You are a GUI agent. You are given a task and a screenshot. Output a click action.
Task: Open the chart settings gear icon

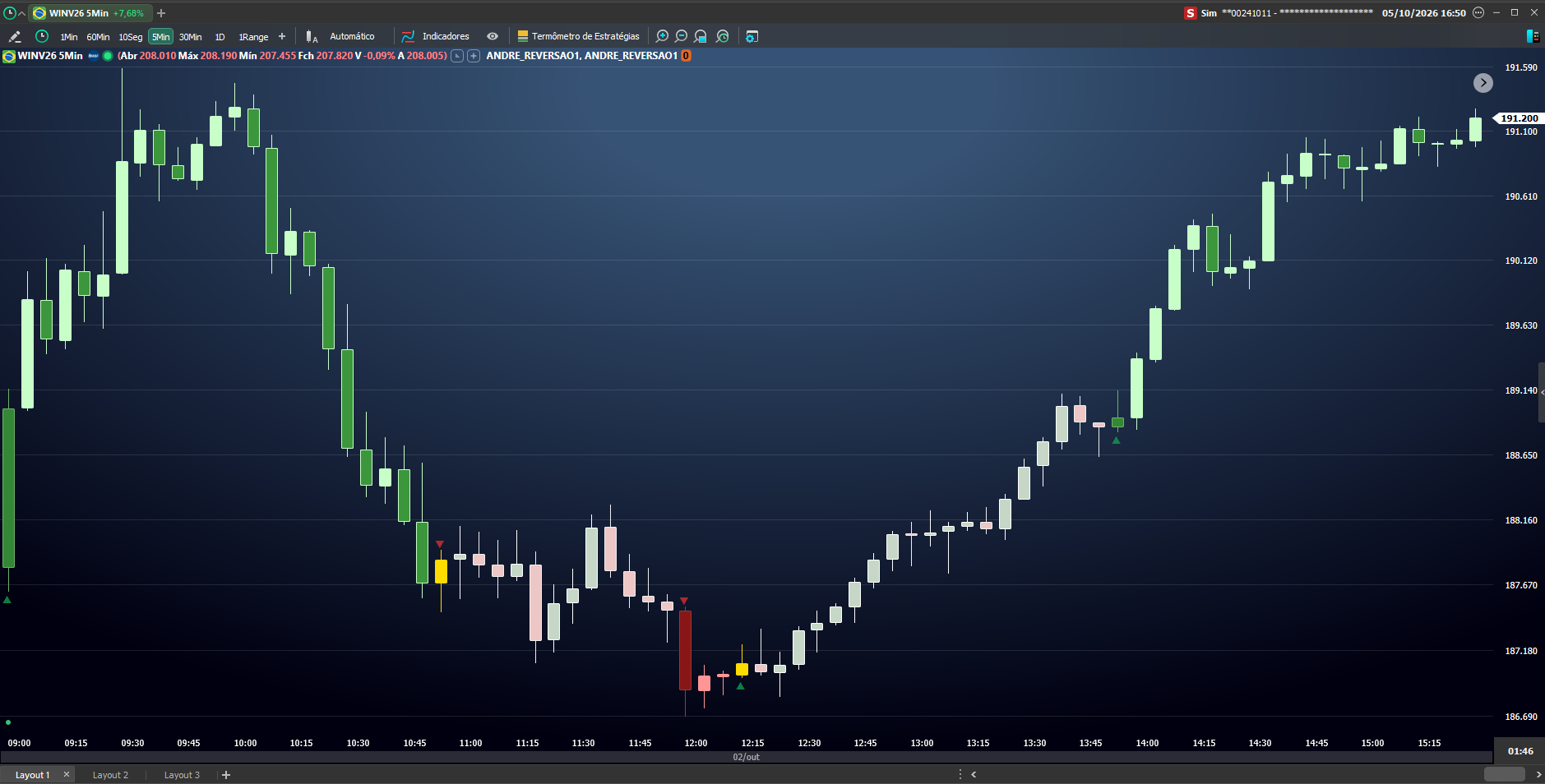(x=752, y=36)
